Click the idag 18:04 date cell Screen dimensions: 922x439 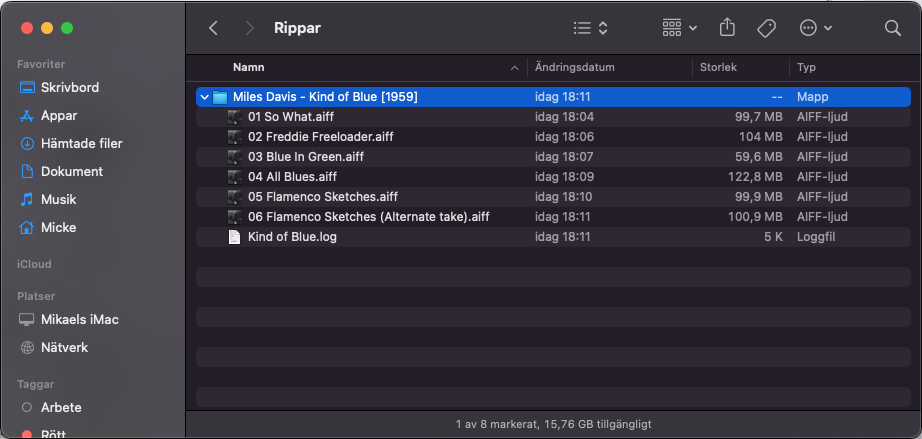coord(564,117)
